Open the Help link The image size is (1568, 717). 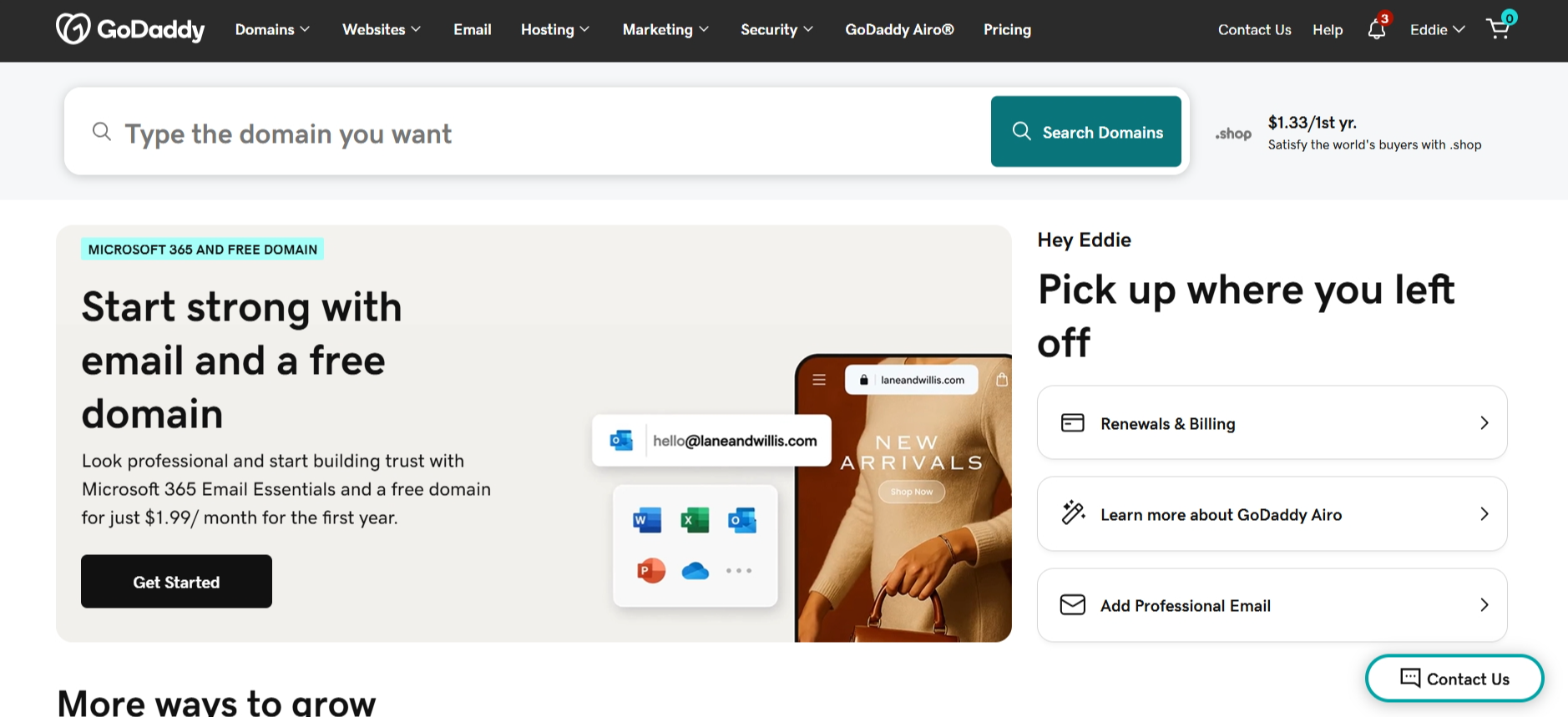(1328, 29)
